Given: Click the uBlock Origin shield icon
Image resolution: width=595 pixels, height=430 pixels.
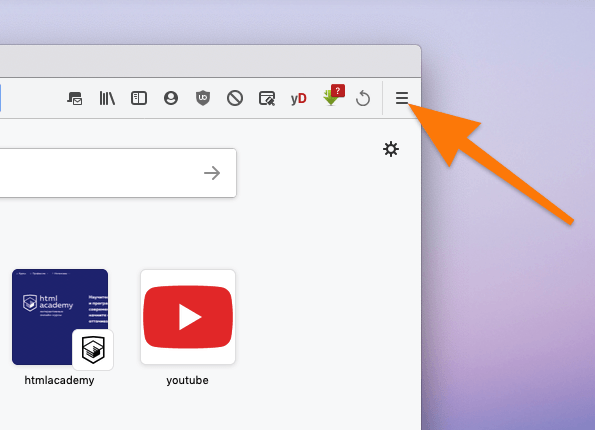Looking at the screenshot, I should [x=203, y=98].
